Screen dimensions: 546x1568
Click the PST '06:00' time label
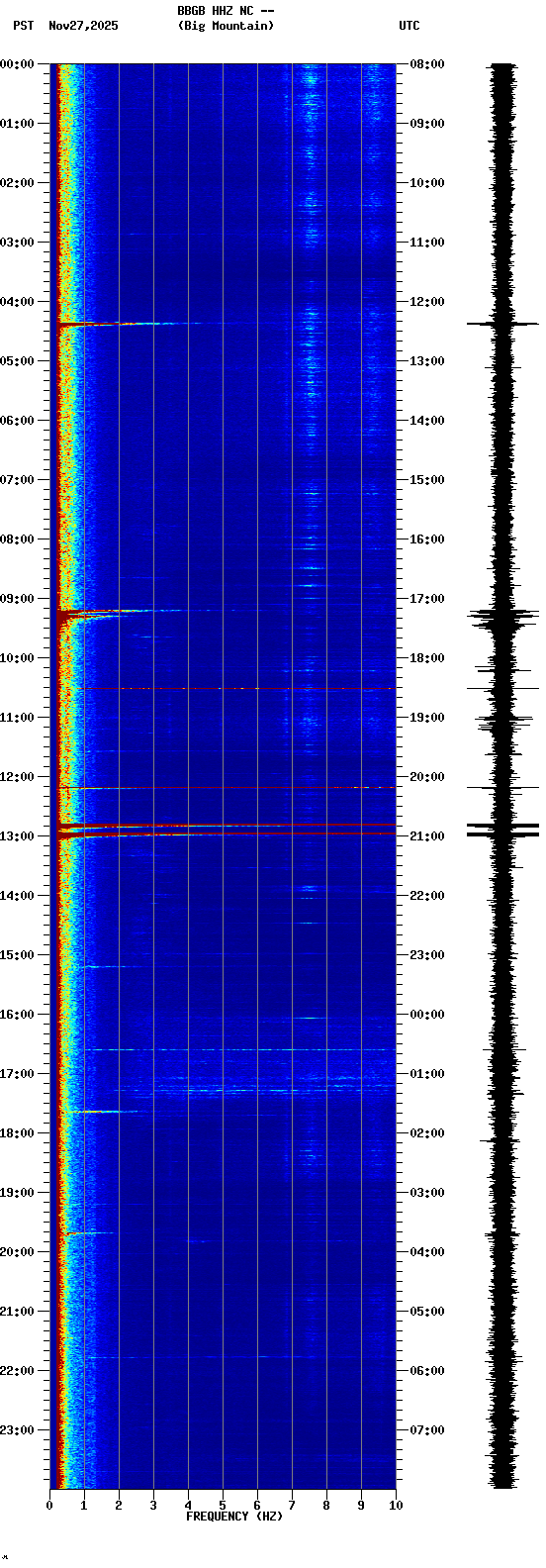(17, 421)
